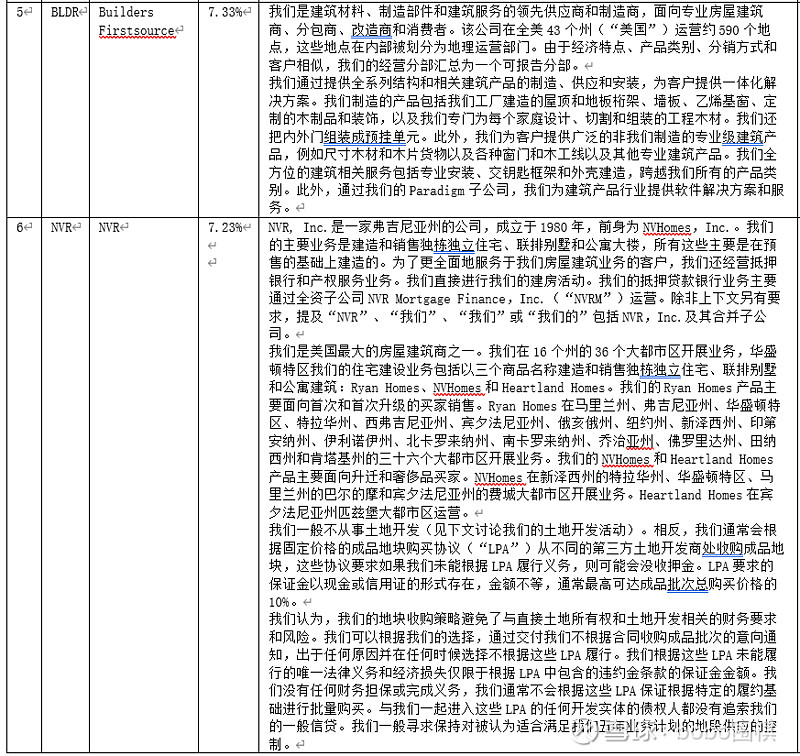The image size is (800, 756).
Task: Click the year "1980" in the NVR description
Action: point(555,227)
